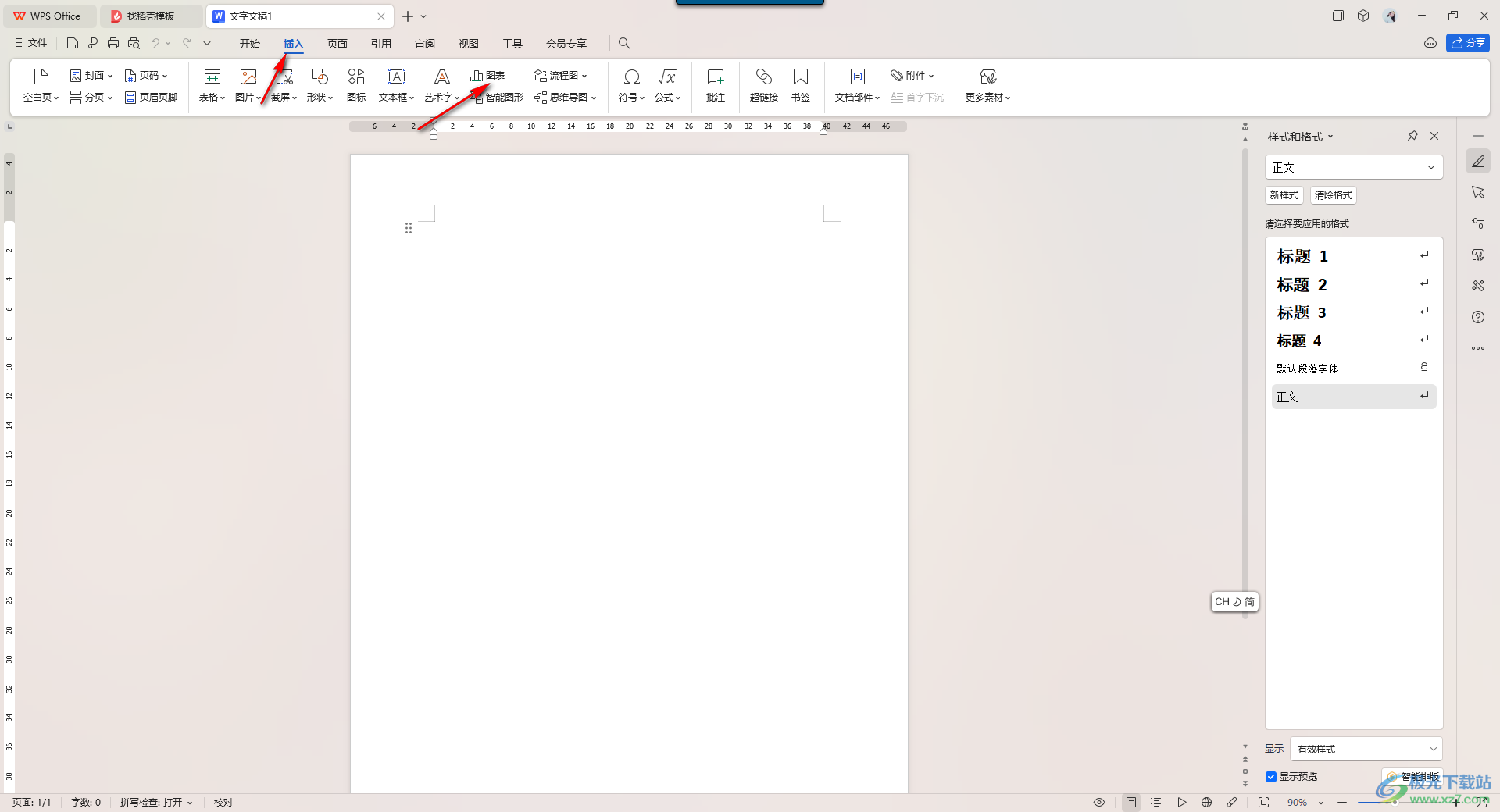Insert a 书签 bookmark

[x=801, y=85]
